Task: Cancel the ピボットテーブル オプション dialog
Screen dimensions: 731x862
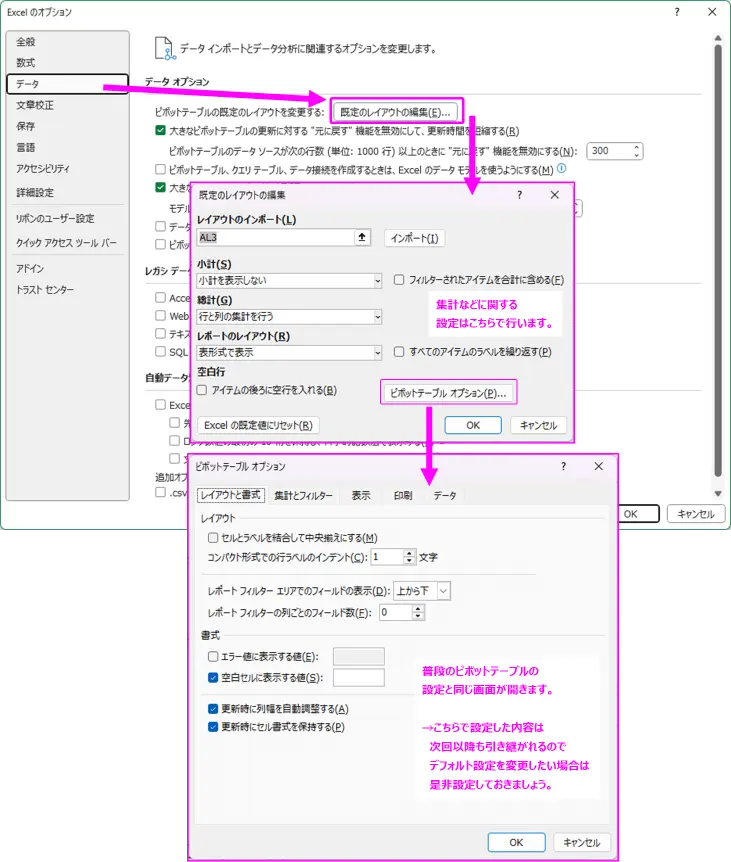Action: (x=582, y=842)
